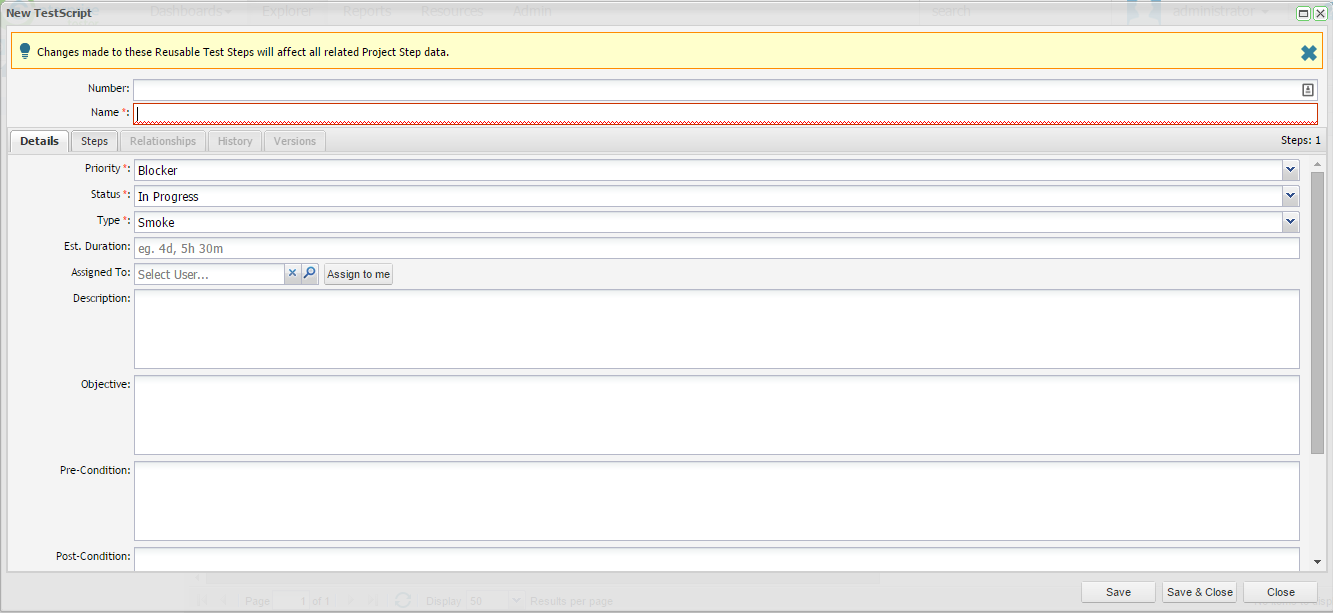Maximize the New TestScript dialog
Viewport: 1333px width, 613px height.
click(x=1303, y=13)
